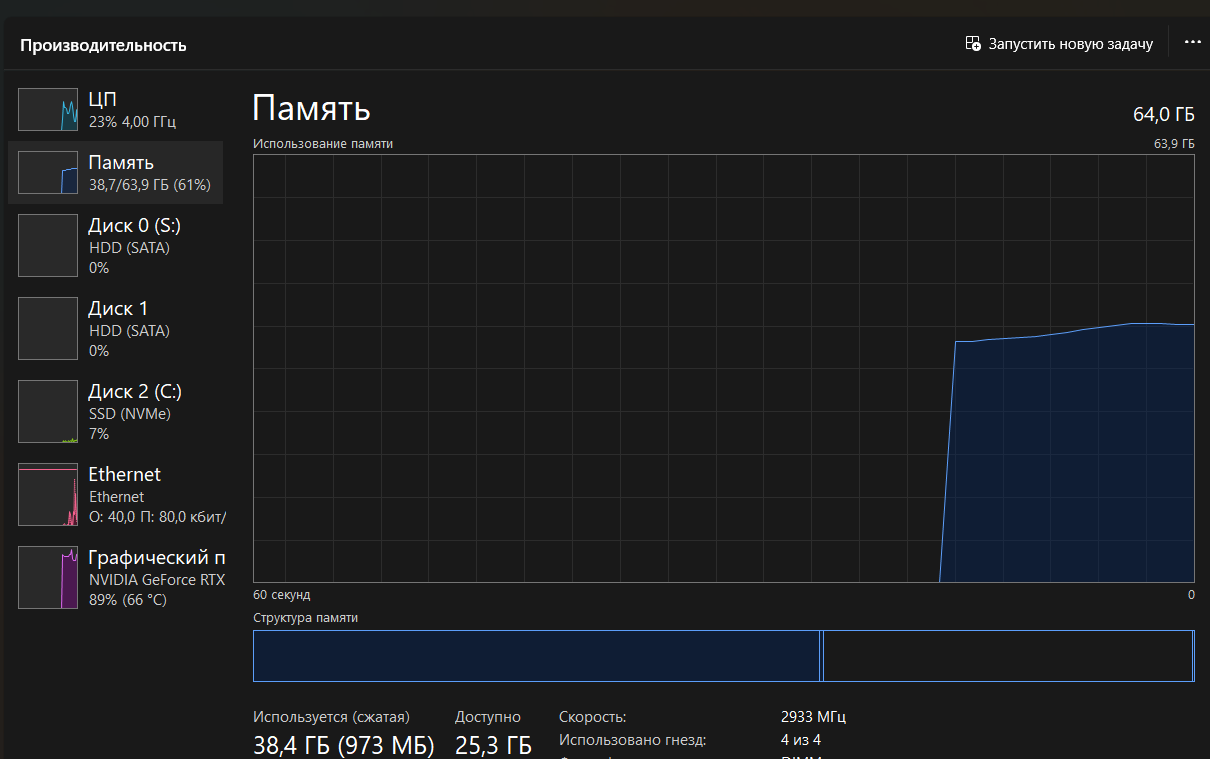
Task: Click the 'Диск 1' HDD (SATA) label
Action: [129, 330]
